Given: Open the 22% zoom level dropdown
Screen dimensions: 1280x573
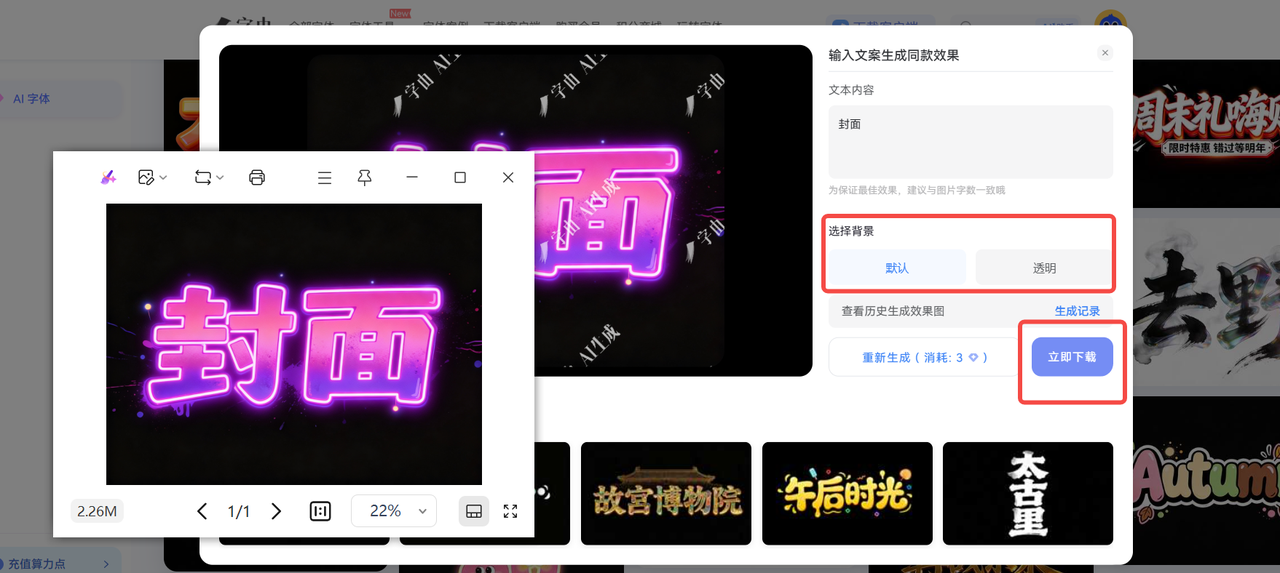Looking at the screenshot, I should point(394,511).
